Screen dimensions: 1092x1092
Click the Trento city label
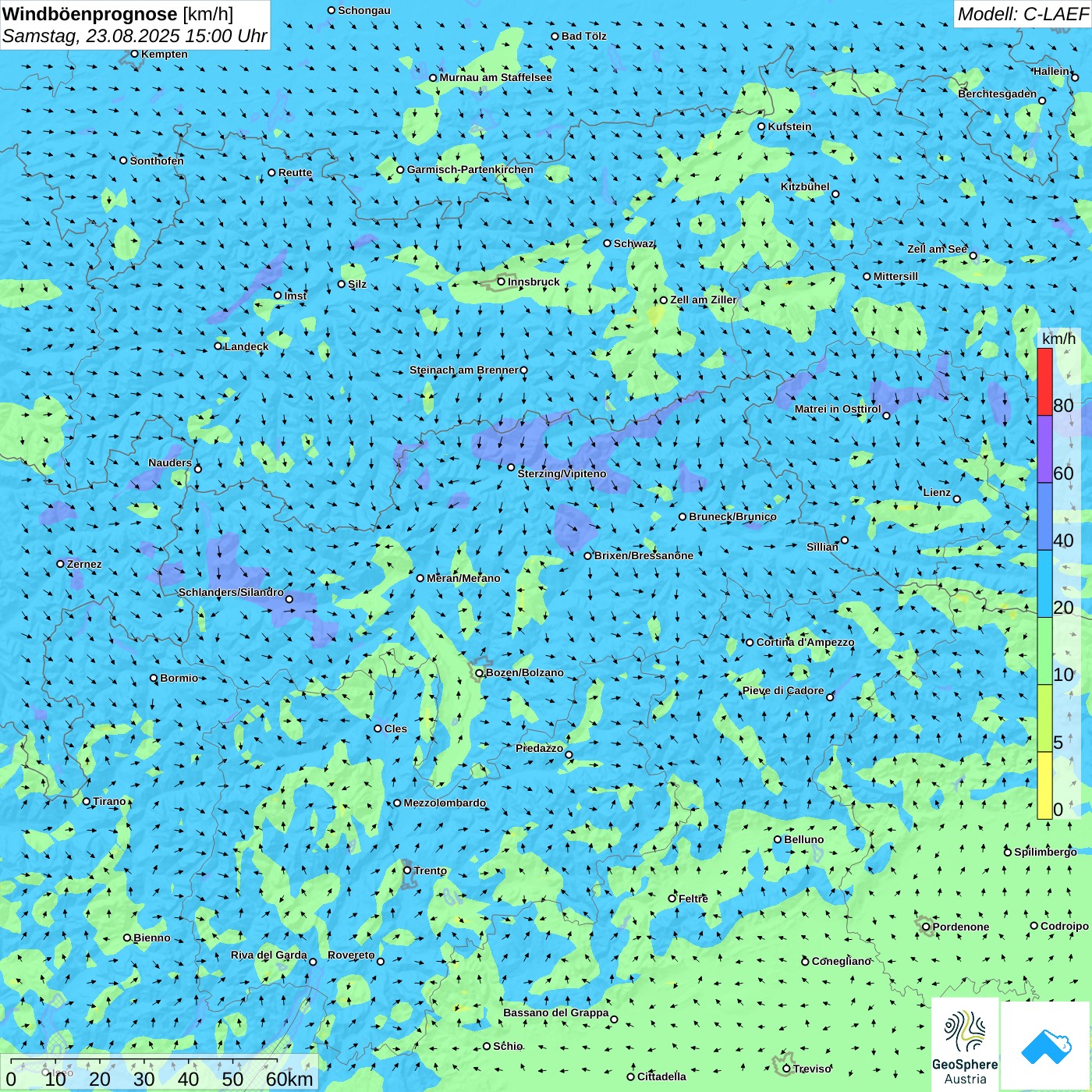pos(431,870)
